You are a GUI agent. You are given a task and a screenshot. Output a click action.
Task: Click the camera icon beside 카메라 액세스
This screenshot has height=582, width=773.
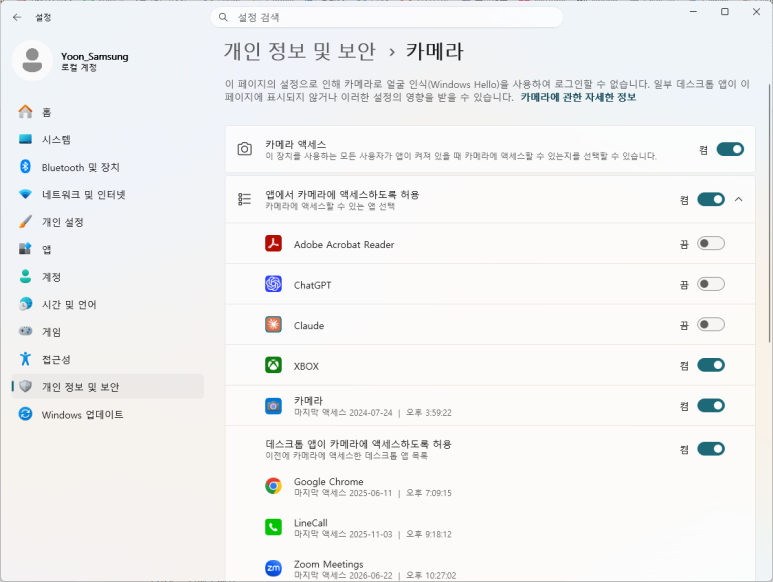tap(245, 149)
